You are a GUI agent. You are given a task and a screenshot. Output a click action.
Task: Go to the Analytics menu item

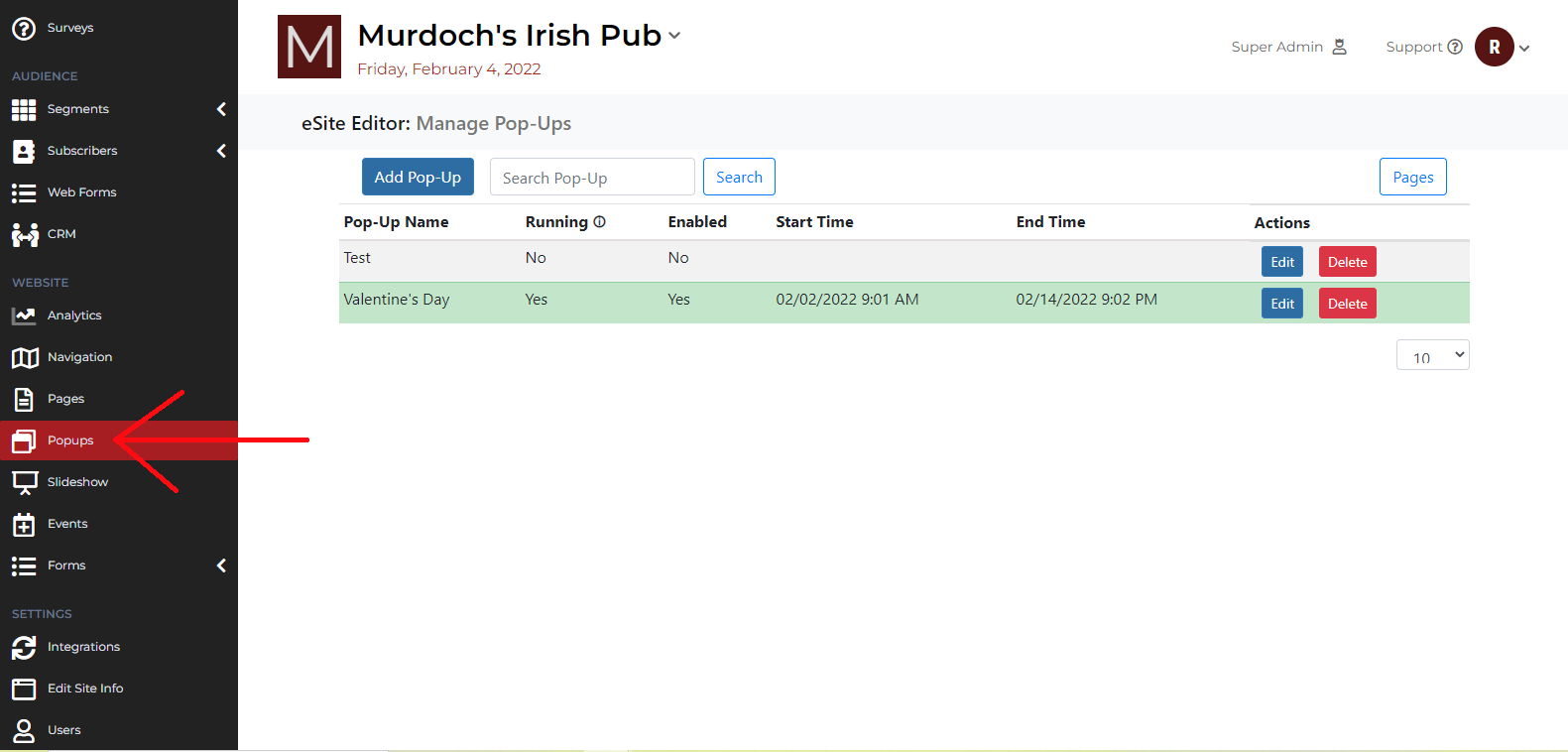pos(74,315)
